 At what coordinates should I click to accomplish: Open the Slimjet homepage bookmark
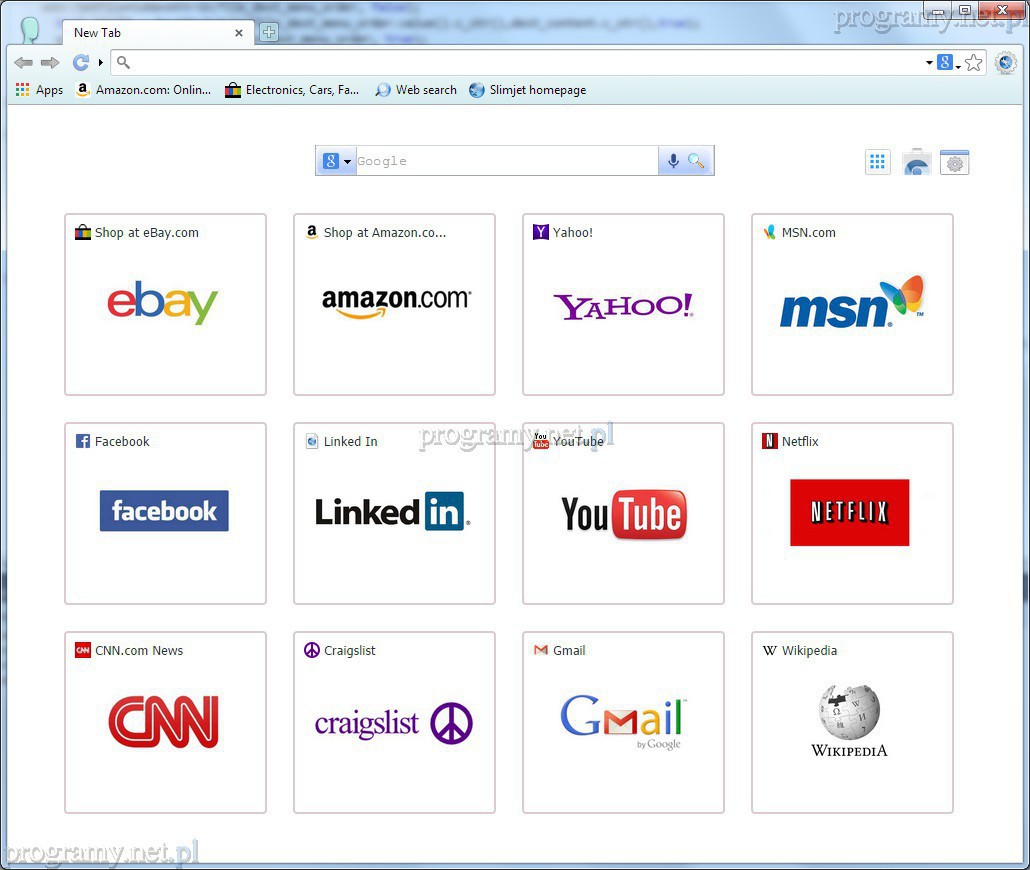527,90
